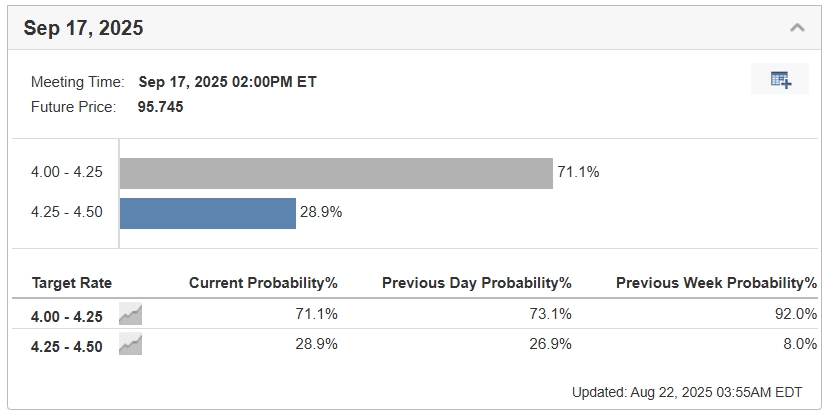Viewport: 831px width, 412px height.
Task: Click the 92.0% previous week probability cell
Action: click(797, 314)
